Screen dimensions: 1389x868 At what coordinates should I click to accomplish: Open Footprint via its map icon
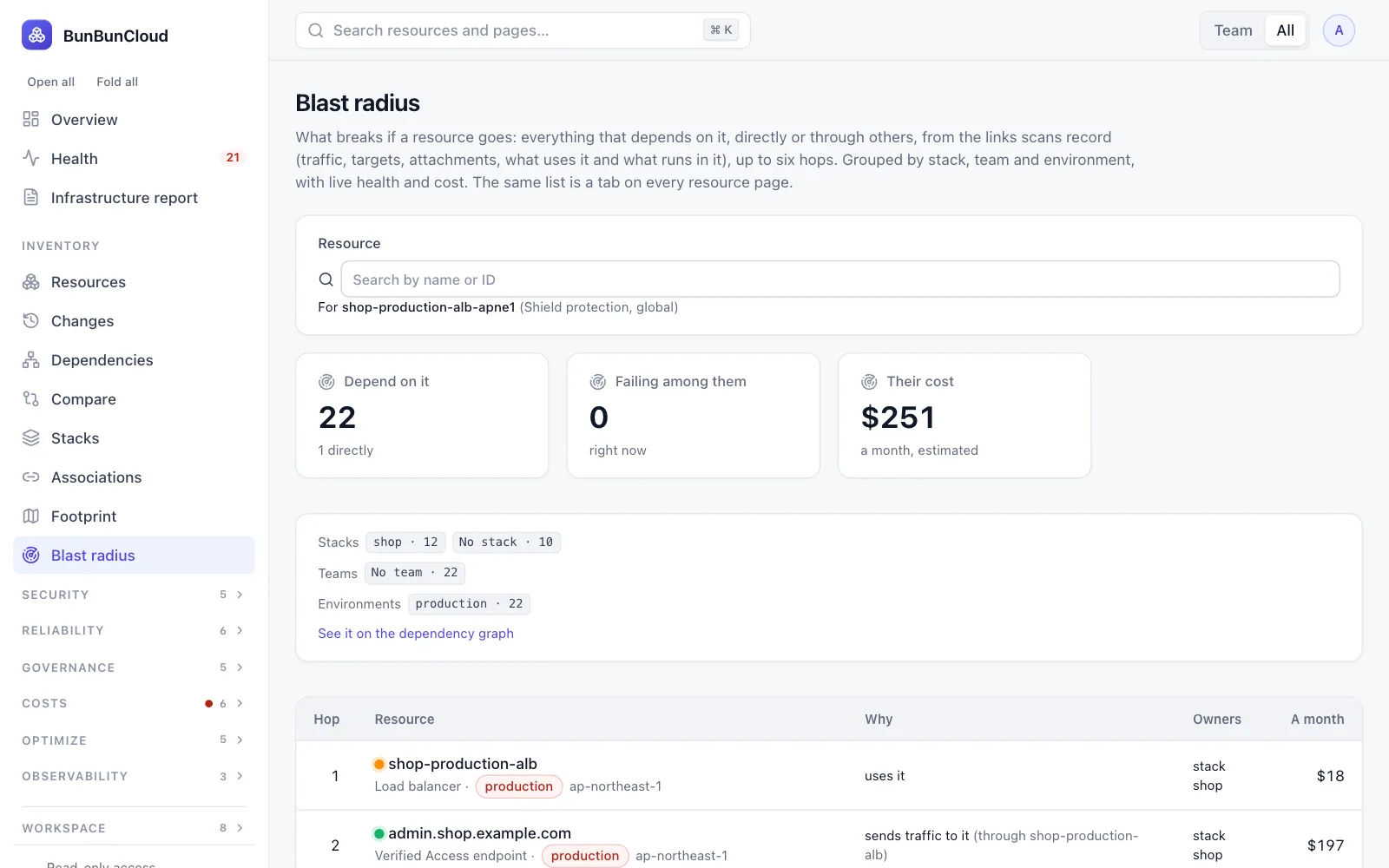(x=31, y=516)
